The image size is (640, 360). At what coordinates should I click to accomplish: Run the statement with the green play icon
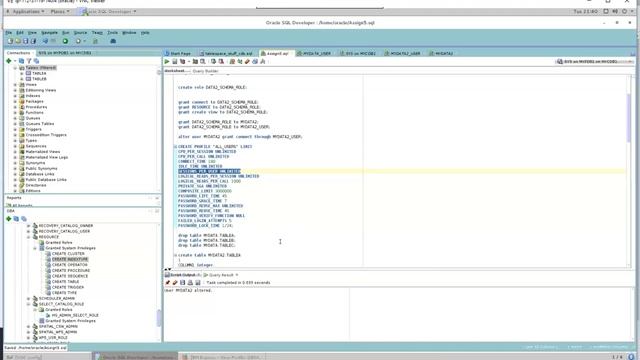pos(167,62)
